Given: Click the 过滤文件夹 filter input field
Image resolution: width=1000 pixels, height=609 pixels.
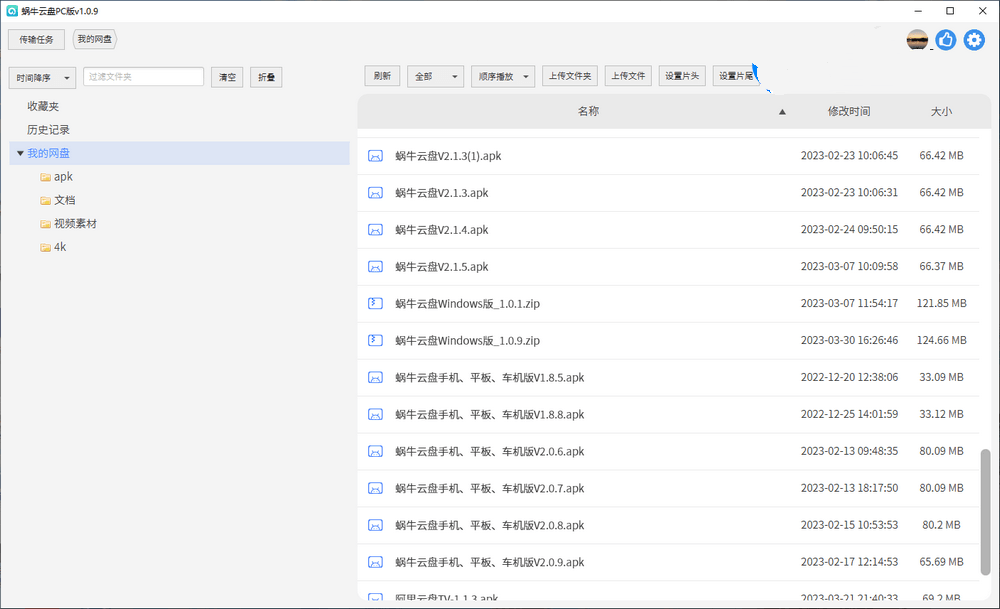Looking at the screenshot, I should coord(143,77).
